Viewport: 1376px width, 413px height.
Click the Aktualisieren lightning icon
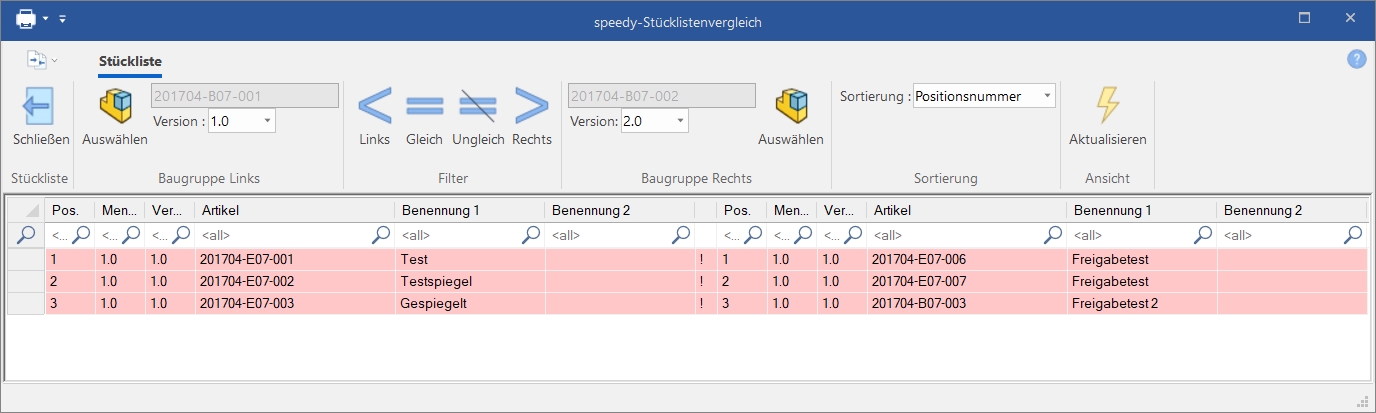1107,106
